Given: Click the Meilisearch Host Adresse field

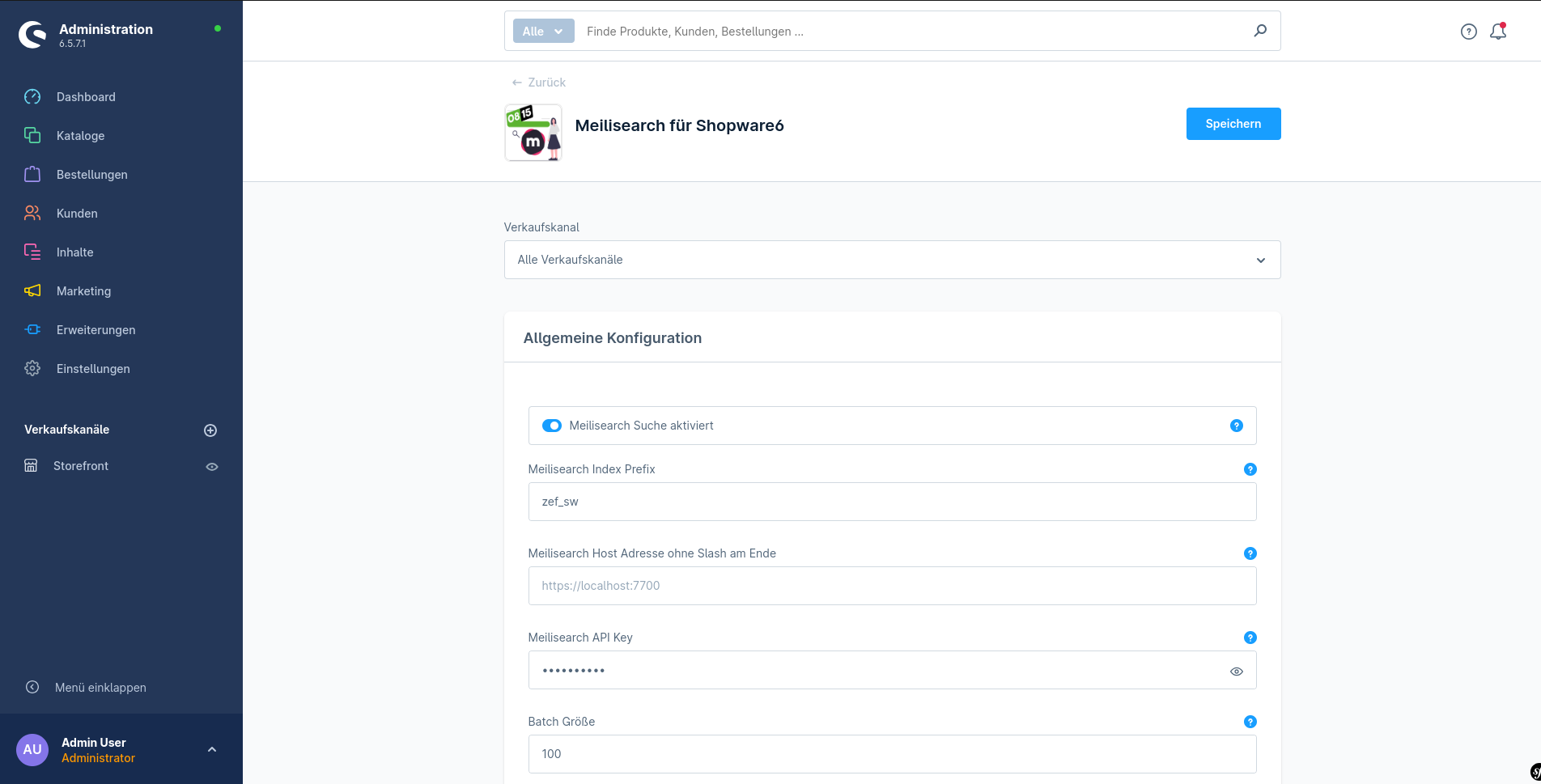Looking at the screenshot, I should point(892,586).
